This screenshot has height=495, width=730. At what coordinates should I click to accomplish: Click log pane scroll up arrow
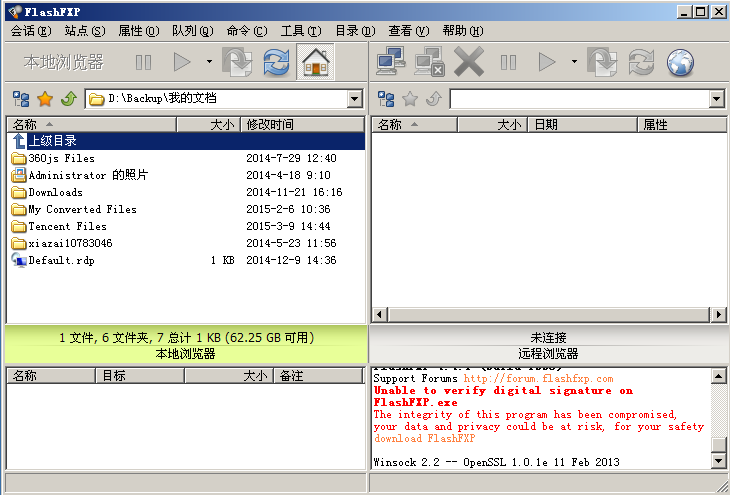[718, 376]
